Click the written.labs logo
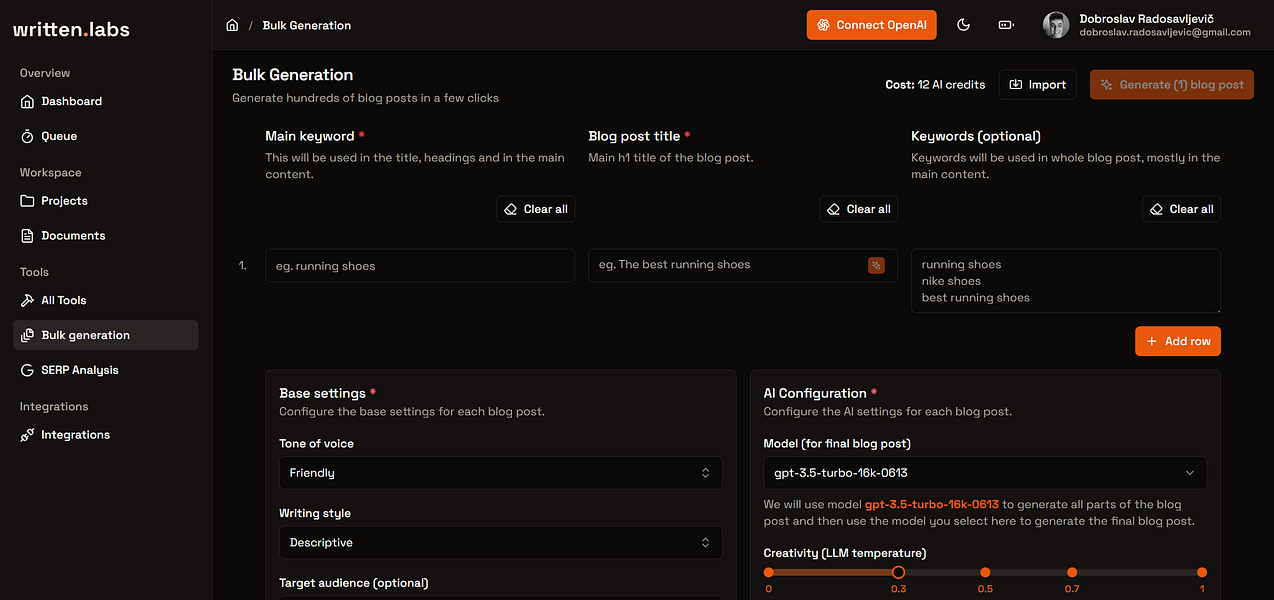Viewport: 1274px width, 600px height. point(71,29)
